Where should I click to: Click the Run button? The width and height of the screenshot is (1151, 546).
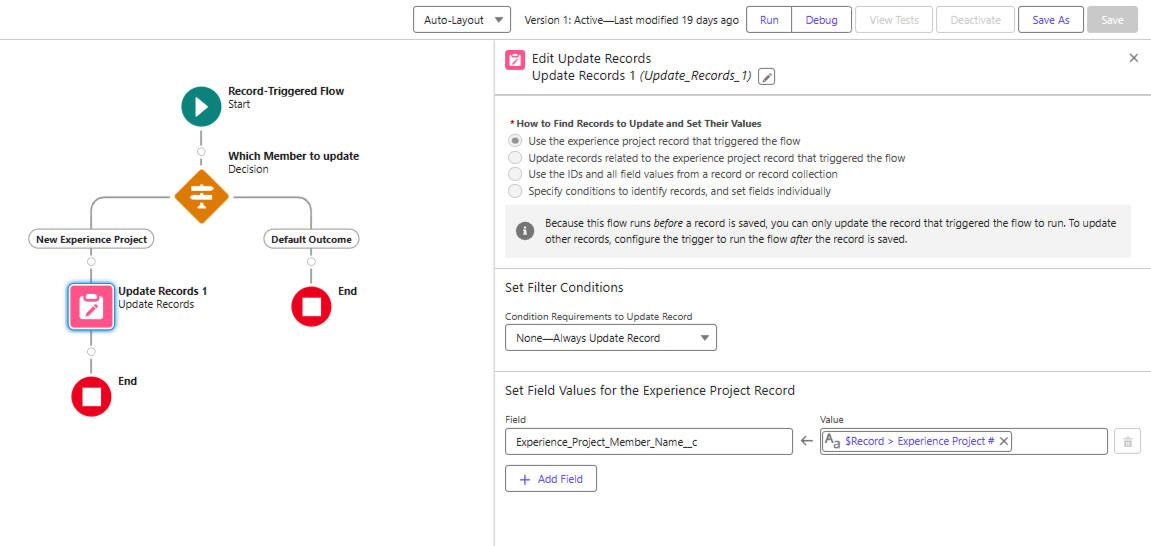click(769, 20)
